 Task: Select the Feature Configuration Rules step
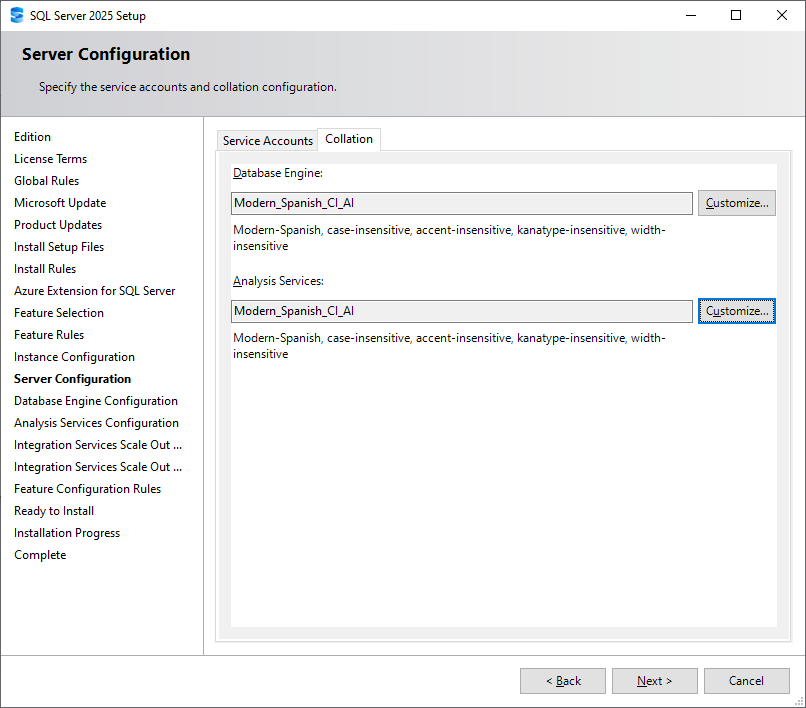pyautogui.click(x=87, y=489)
